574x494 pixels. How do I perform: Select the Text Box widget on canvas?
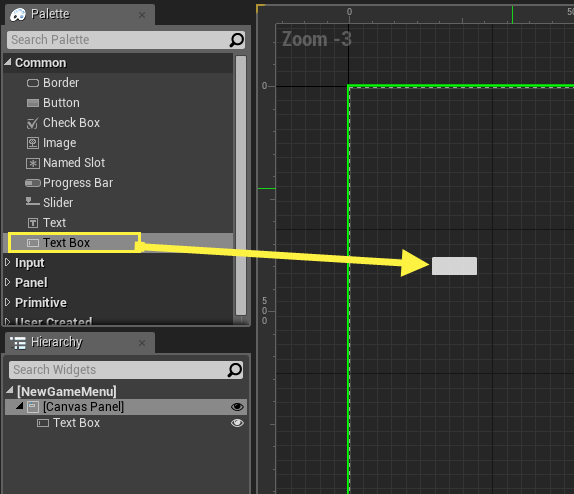click(454, 266)
